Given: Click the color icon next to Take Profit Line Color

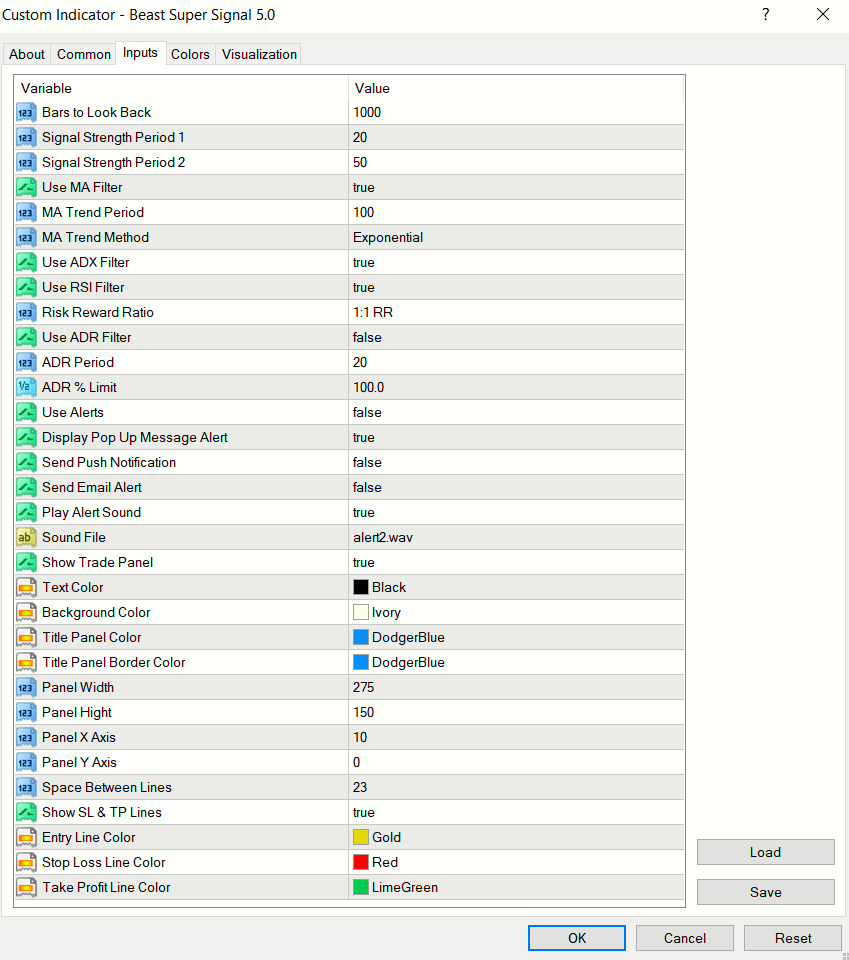Looking at the screenshot, I should (26, 887).
